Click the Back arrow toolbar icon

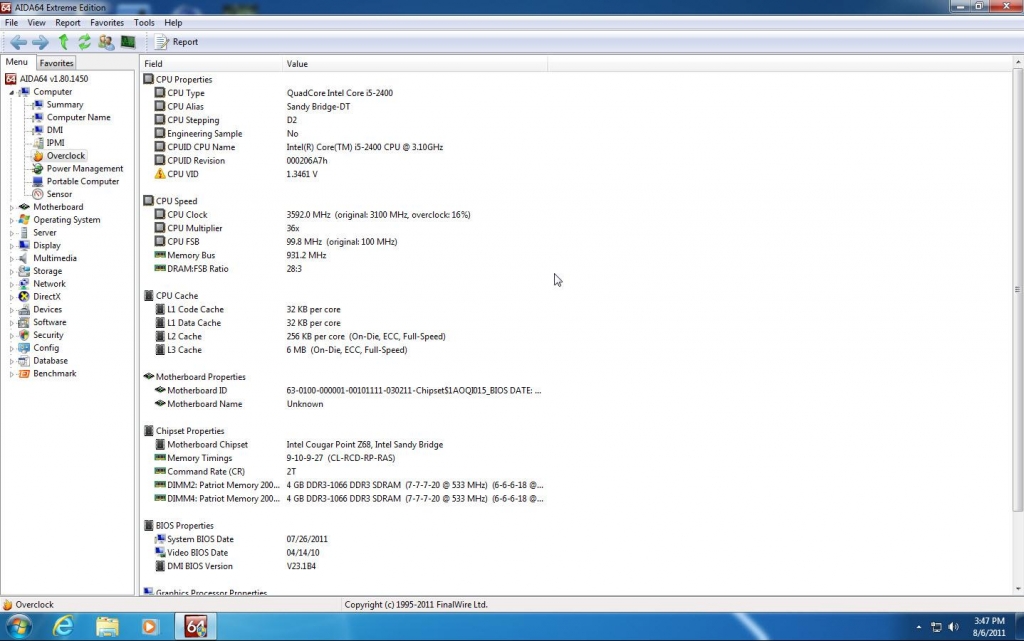click(x=18, y=42)
